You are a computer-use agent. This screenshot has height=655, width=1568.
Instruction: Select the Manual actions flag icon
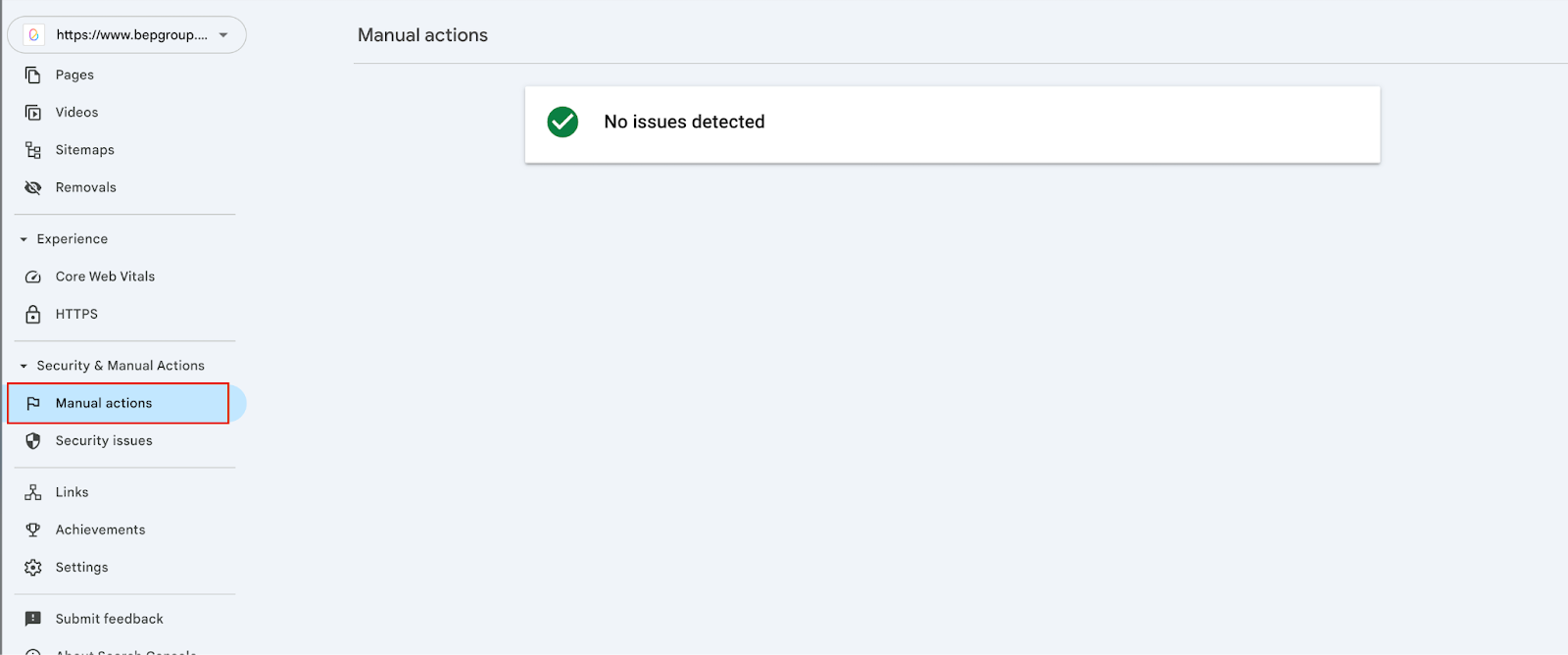pos(32,402)
